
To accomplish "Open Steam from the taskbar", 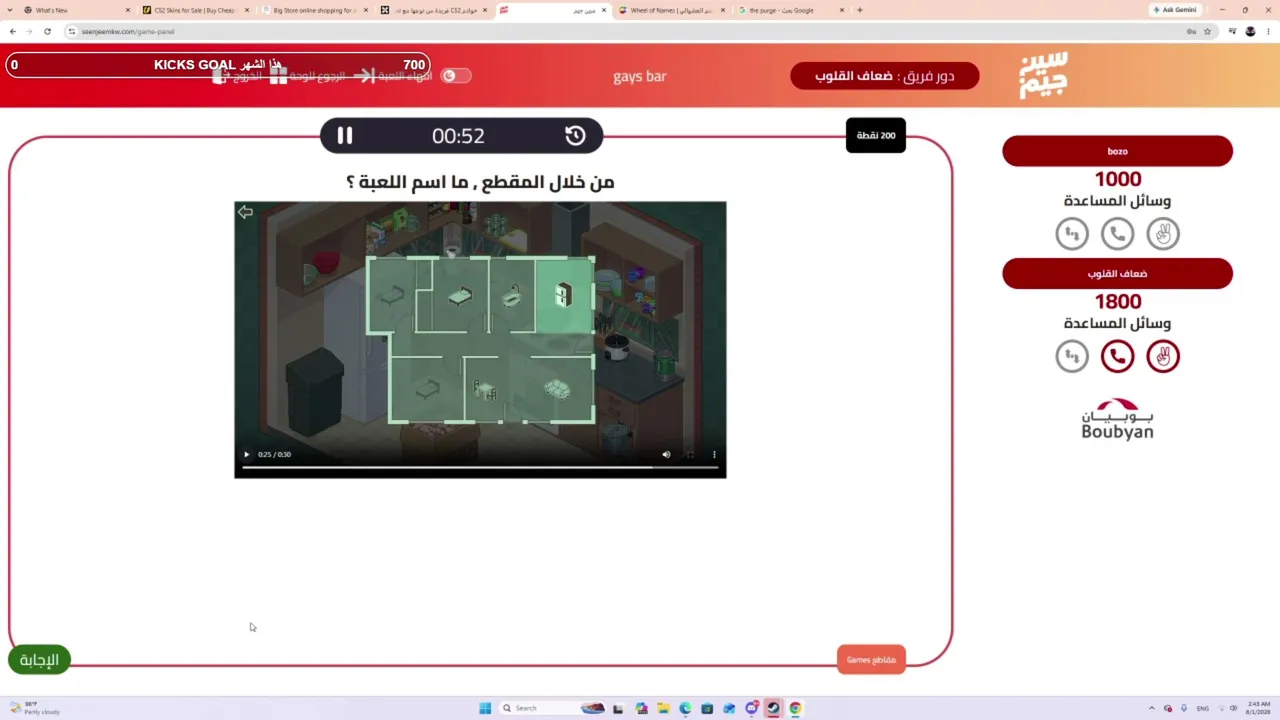I will 773,708.
